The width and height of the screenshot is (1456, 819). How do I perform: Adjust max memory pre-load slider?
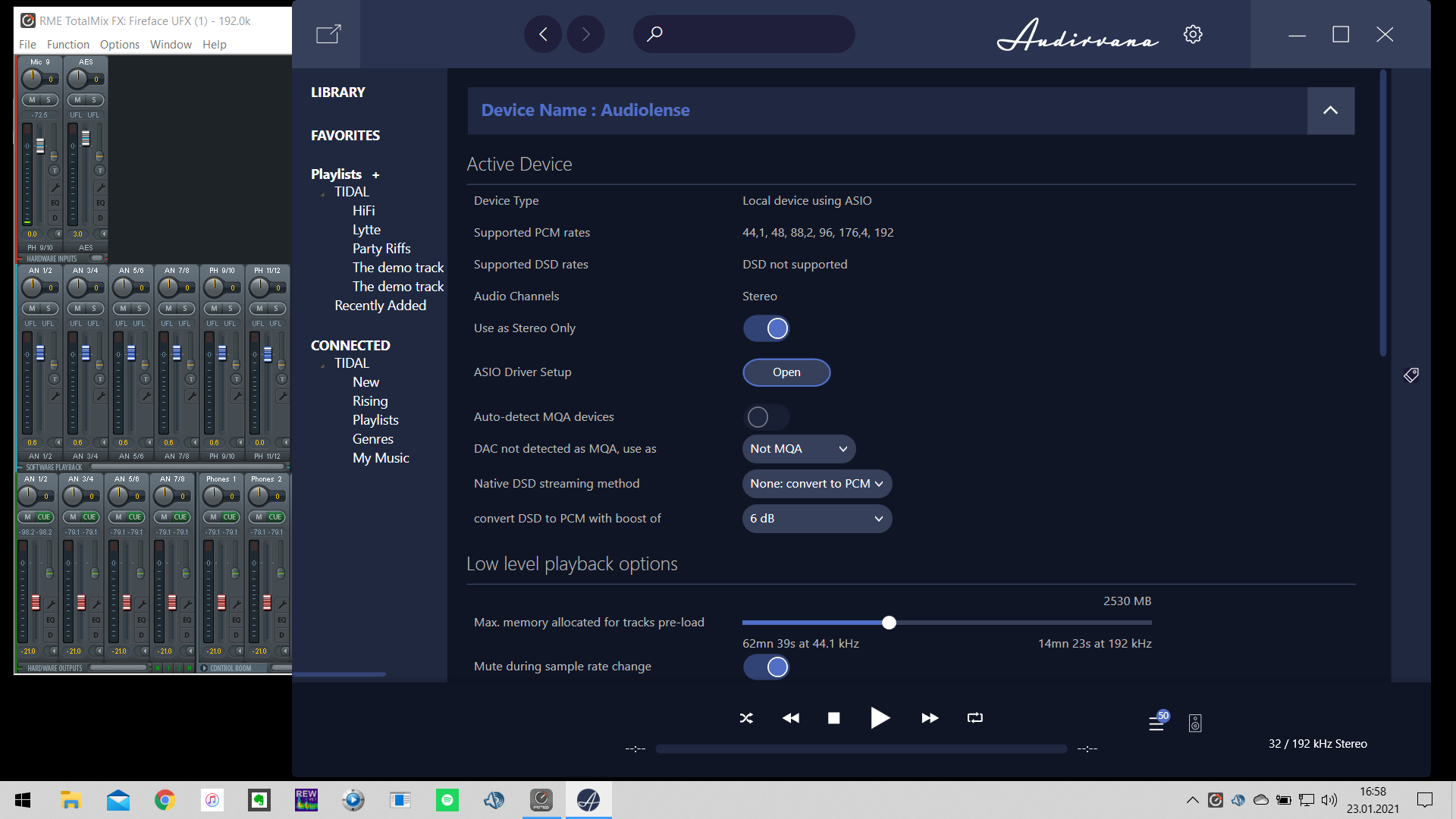point(889,623)
